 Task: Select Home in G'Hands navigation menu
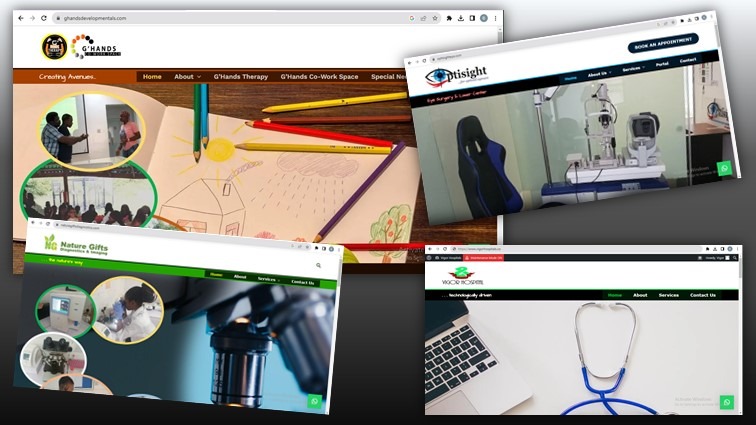pyautogui.click(x=152, y=77)
